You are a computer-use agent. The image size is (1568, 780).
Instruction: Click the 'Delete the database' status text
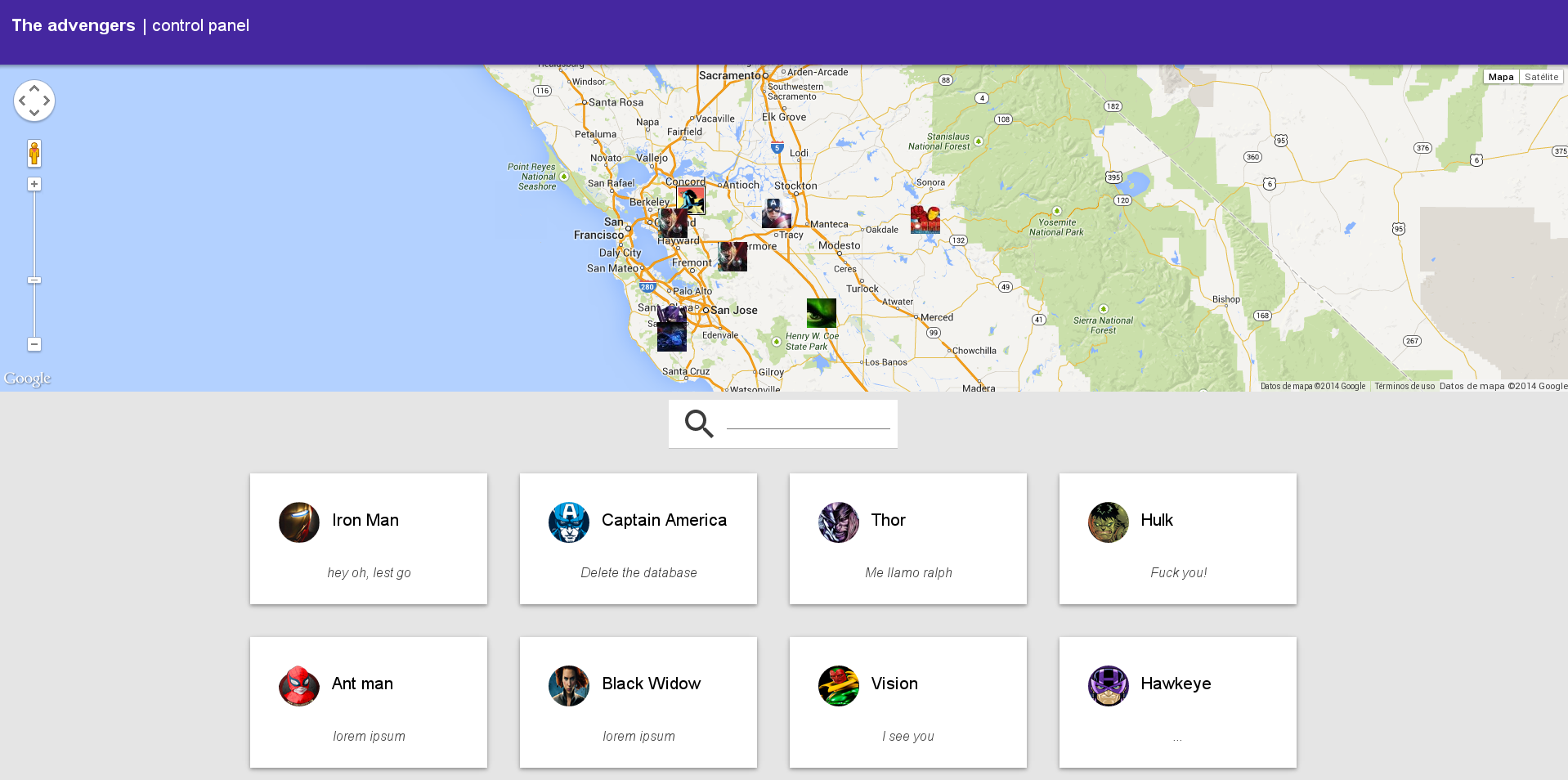[638, 572]
